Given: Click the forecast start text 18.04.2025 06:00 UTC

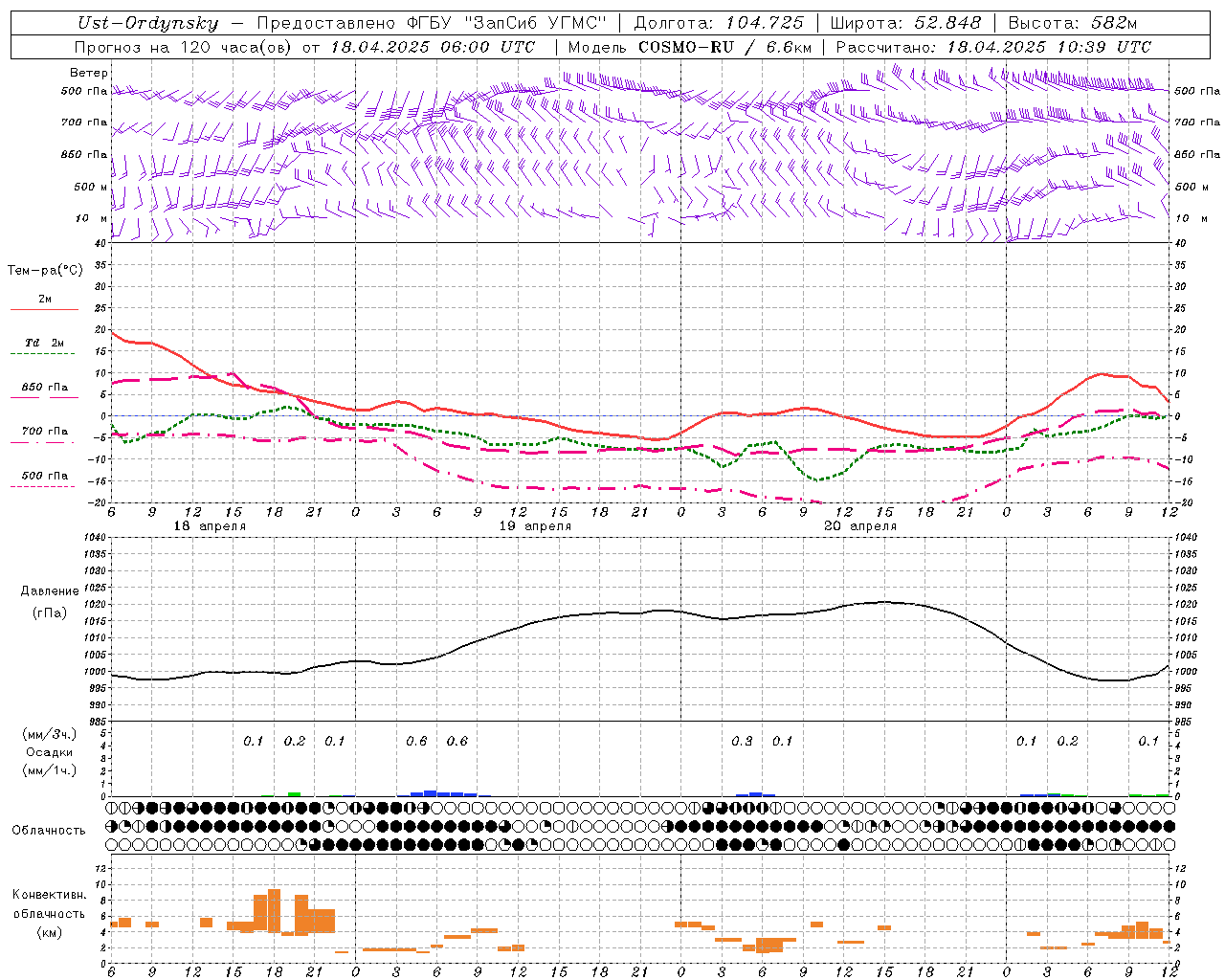Looking at the screenshot, I should pos(433,47).
